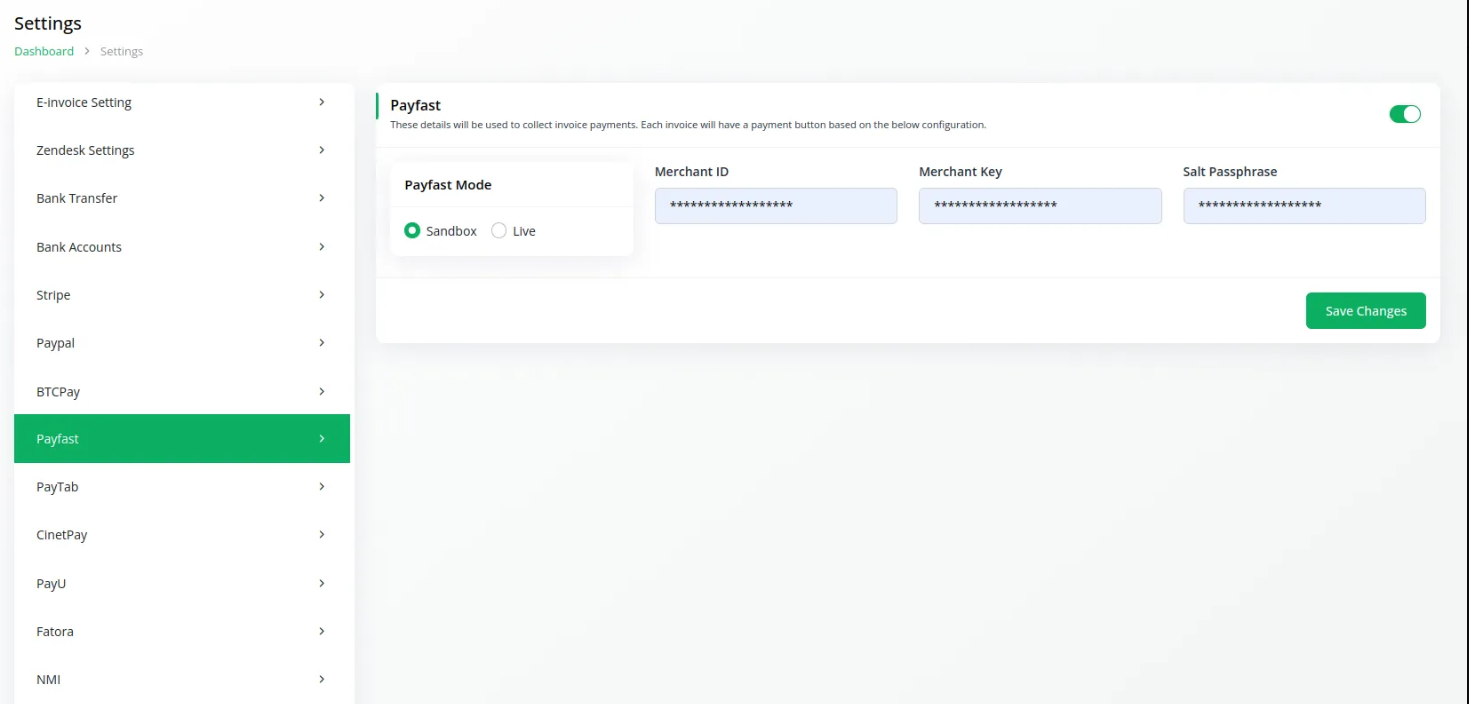Click chevron arrow beside BTCPay
The image size is (1469, 704).
322,391
